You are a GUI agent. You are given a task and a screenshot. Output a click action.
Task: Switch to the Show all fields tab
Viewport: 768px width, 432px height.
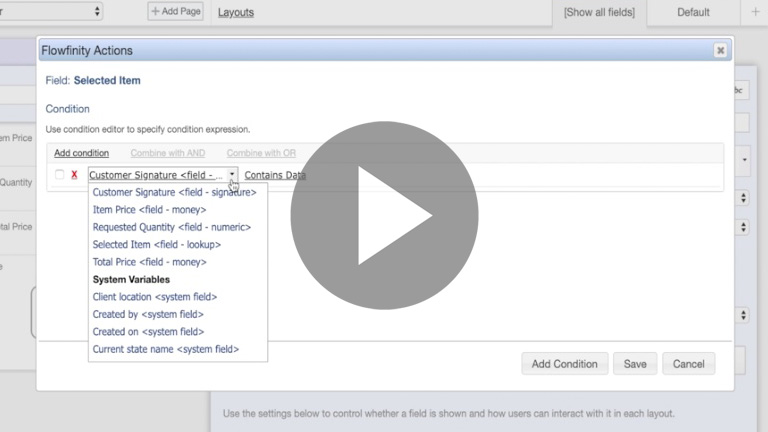[x=599, y=12]
